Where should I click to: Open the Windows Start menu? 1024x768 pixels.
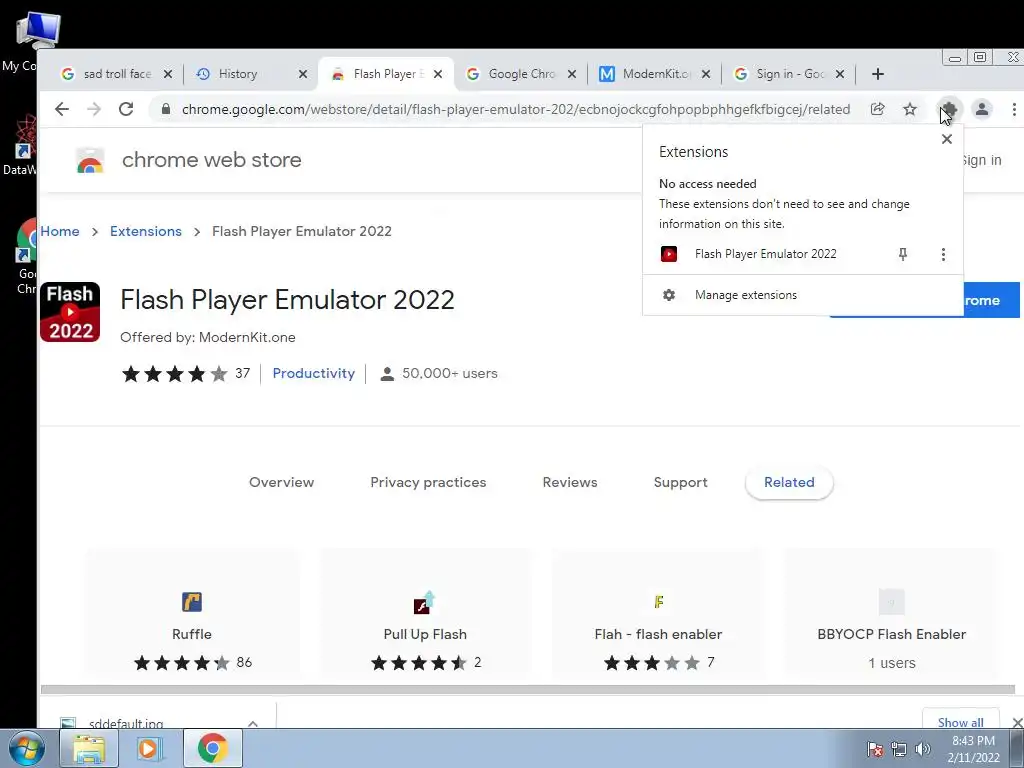(27, 748)
